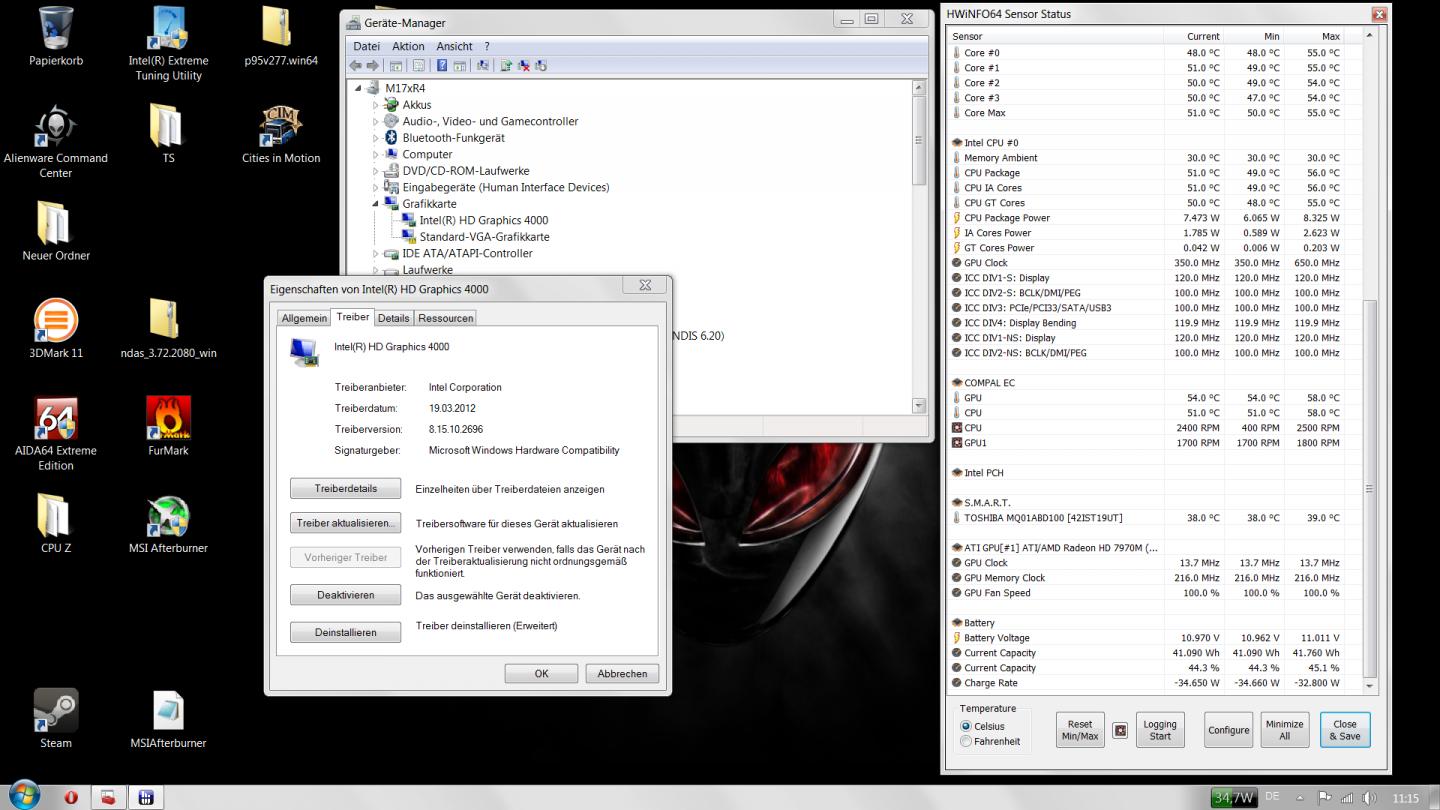The height and width of the screenshot is (810, 1440).
Task: Click the blue Help icon in Geräte-Manager toolbar
Action: click(441, 66)
